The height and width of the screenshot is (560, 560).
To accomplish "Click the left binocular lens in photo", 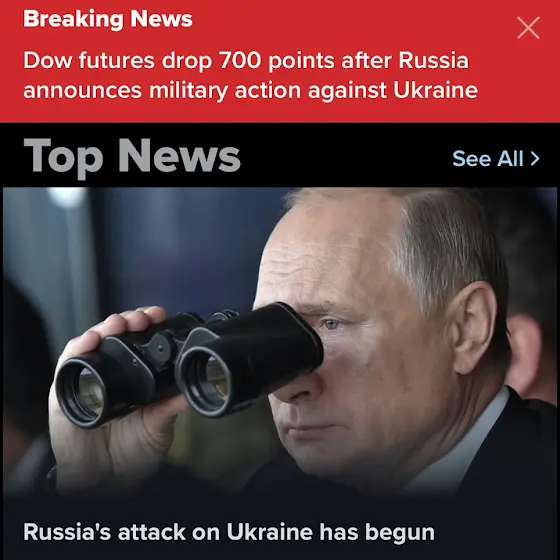I will (x=81, y=393).
